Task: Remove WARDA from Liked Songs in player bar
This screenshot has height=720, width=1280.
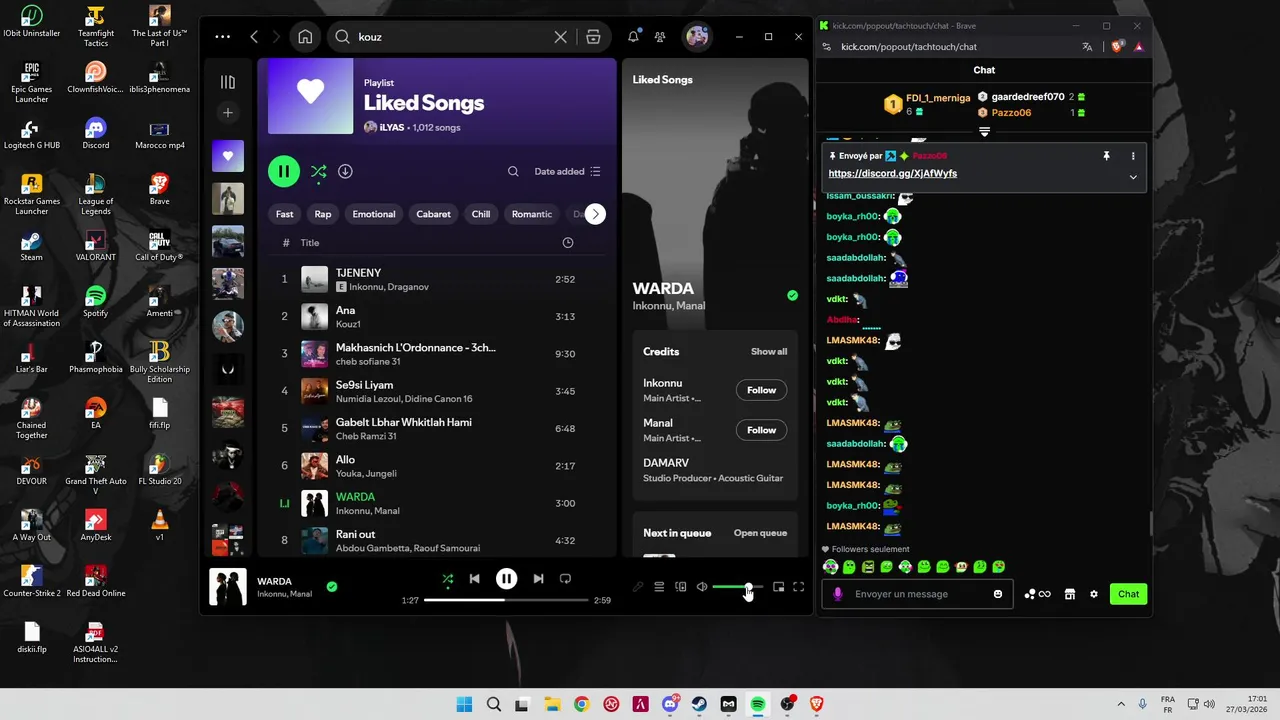Action: [x=332, y=587]
